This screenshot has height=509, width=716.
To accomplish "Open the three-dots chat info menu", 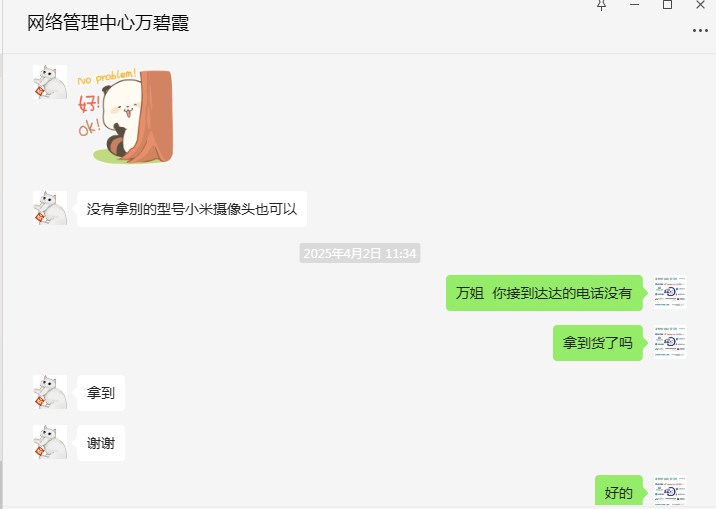I will 700,31.
